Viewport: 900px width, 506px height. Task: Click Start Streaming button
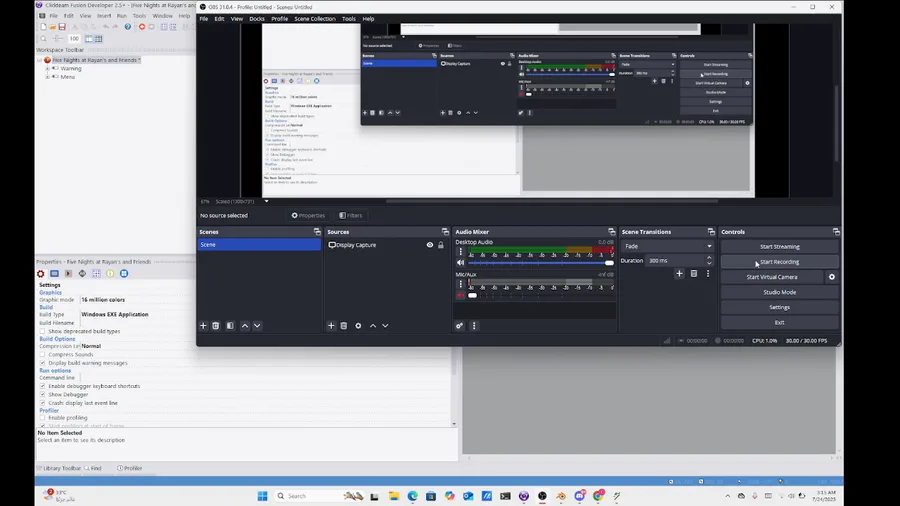[779, 247]
